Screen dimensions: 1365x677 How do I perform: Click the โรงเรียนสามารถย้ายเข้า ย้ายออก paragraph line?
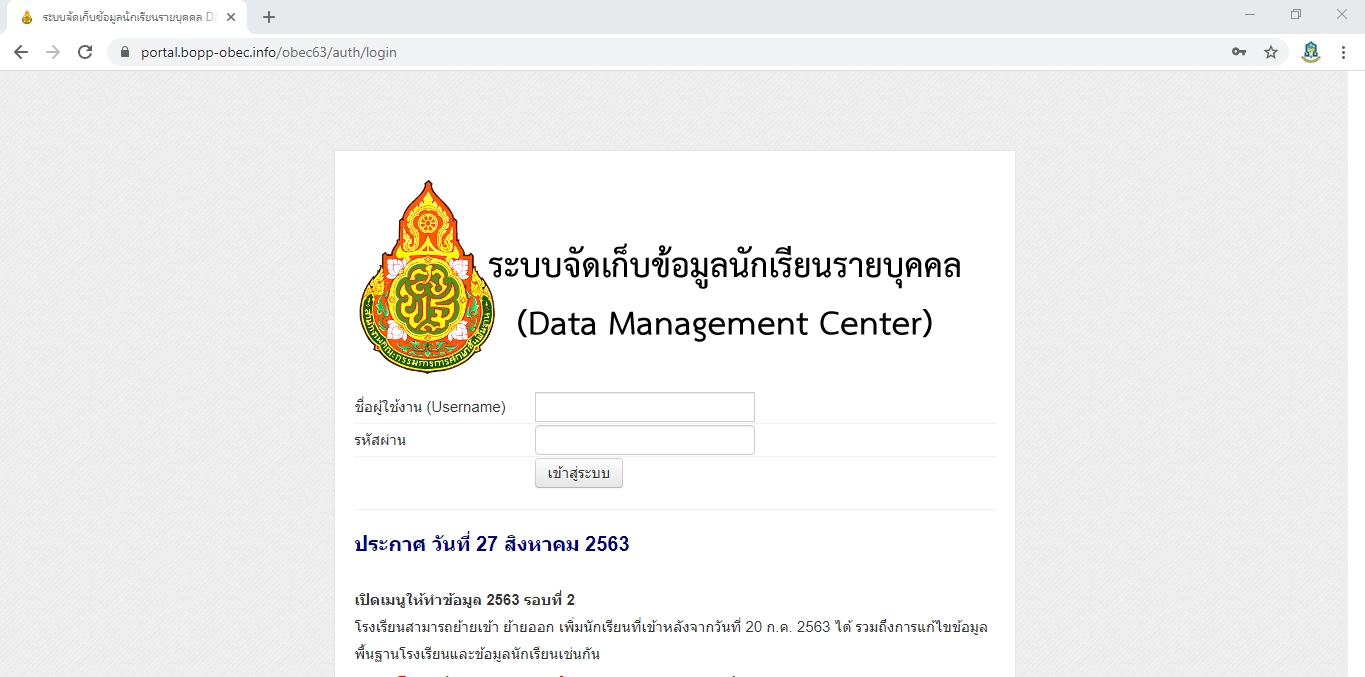click(x=672, y=627)
